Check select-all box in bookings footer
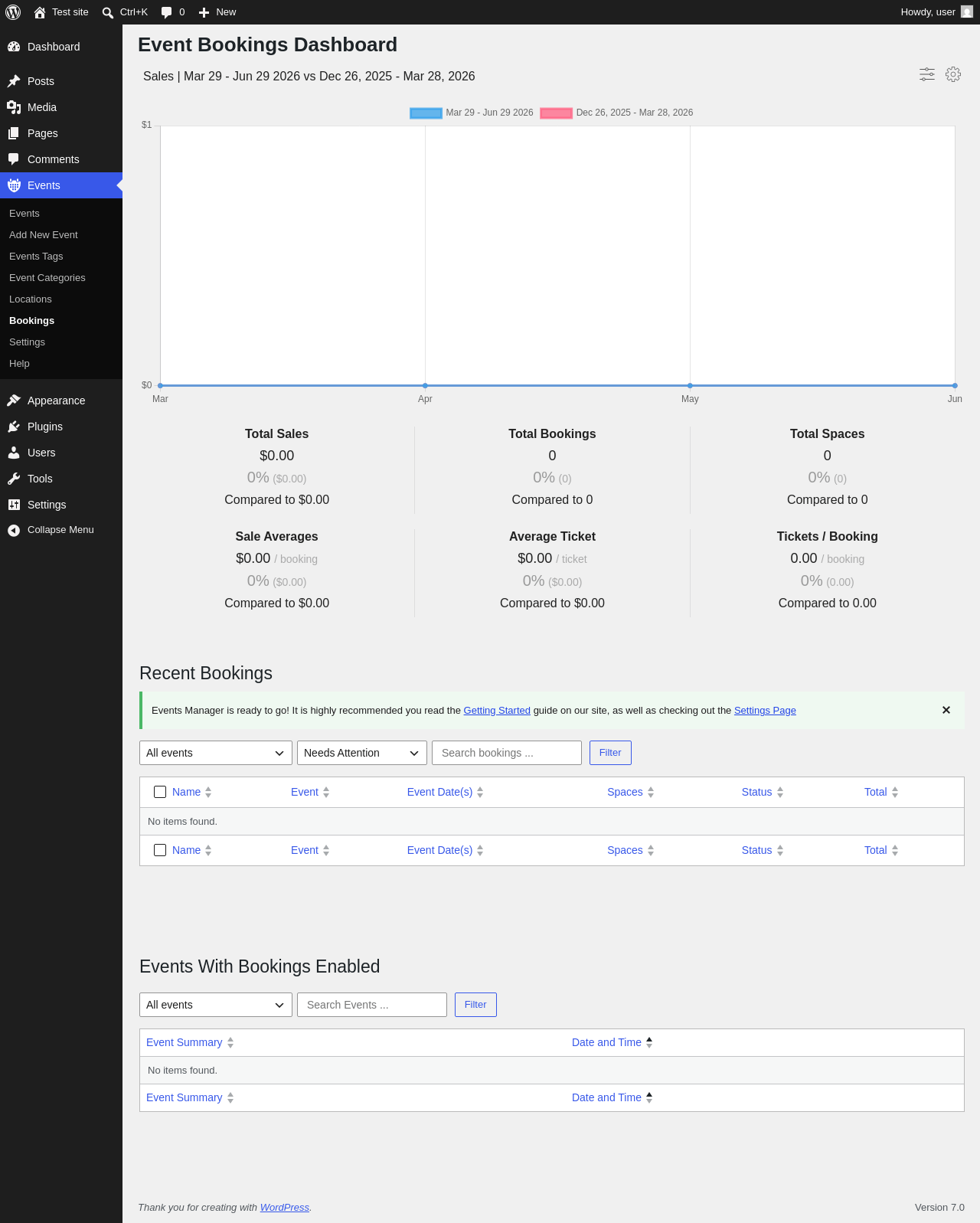Image resolution: width=980 pixels, height=1223 pixels. tap(160, 850)
